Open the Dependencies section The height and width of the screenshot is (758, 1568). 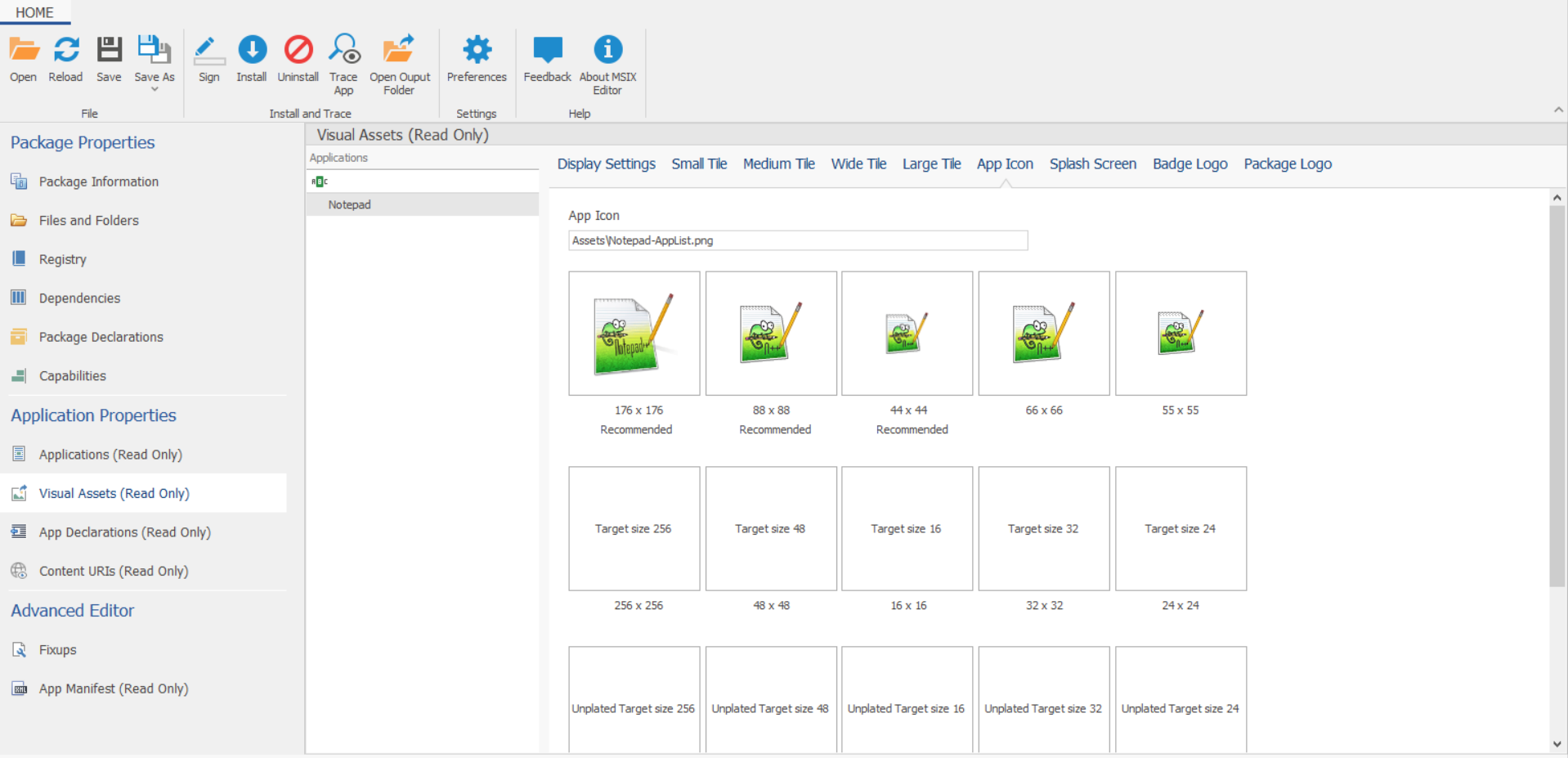click(79, 298)
